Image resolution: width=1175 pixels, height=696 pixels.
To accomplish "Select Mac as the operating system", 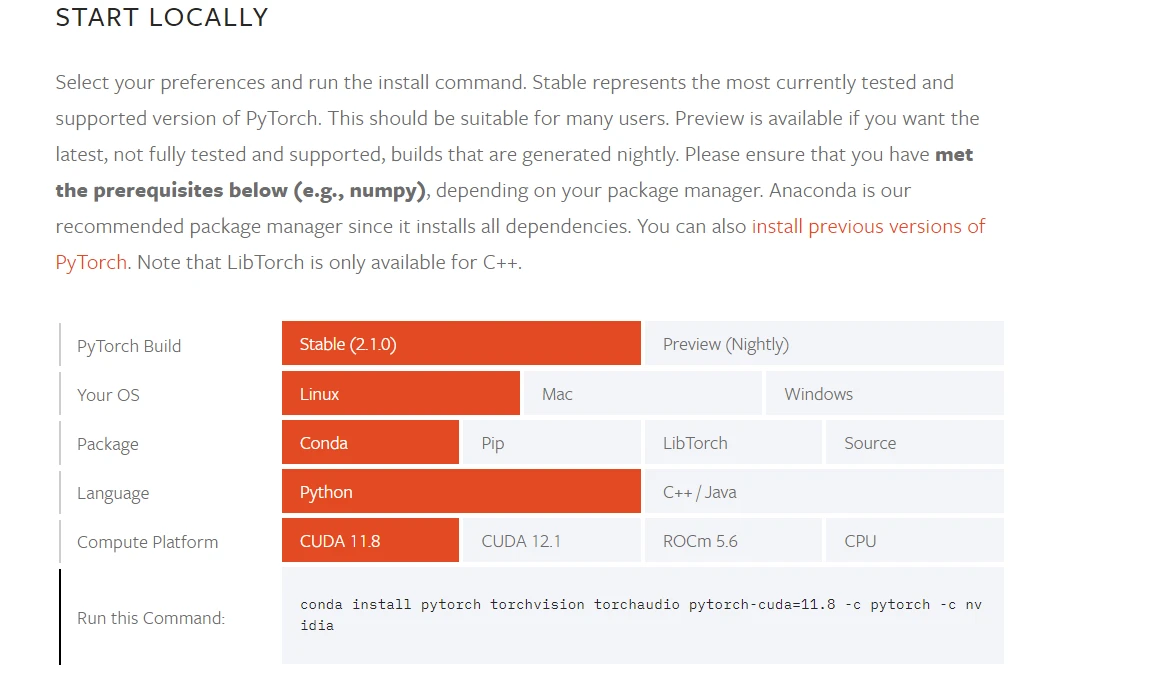I will click(641, 394).
